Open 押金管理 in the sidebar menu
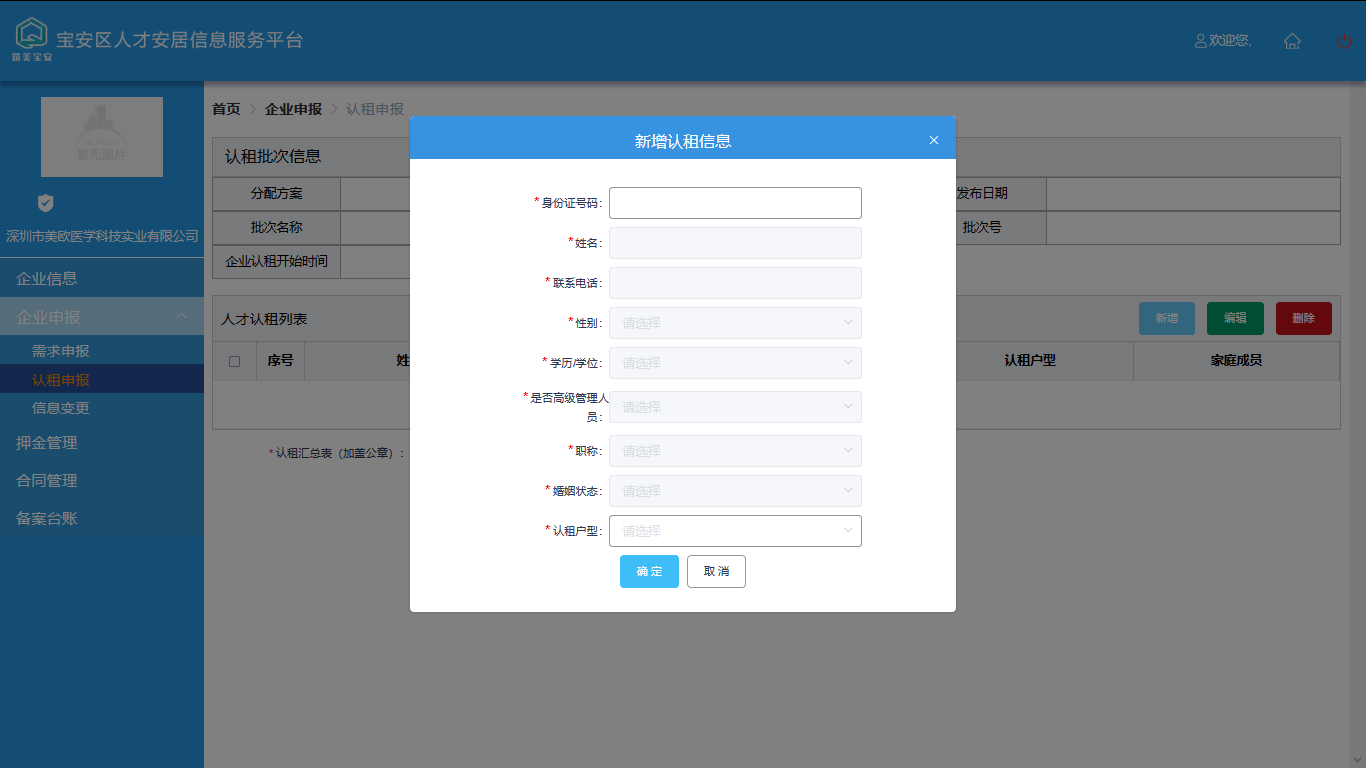Image resolution: width=1366 pixels, height=768 pixels. click(x=47, y=442)
